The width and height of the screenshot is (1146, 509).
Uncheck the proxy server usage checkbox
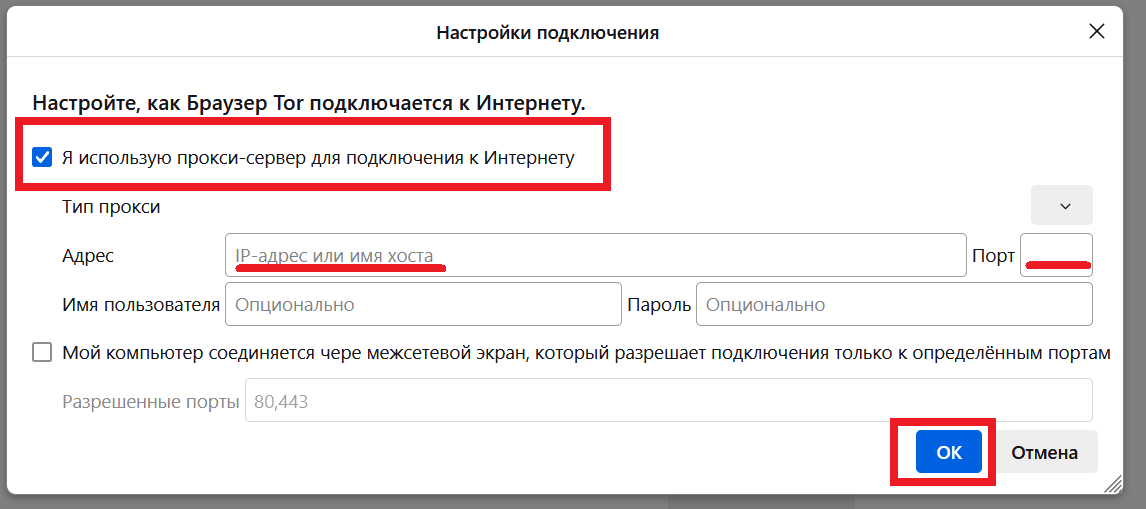[x=42, y=157]
